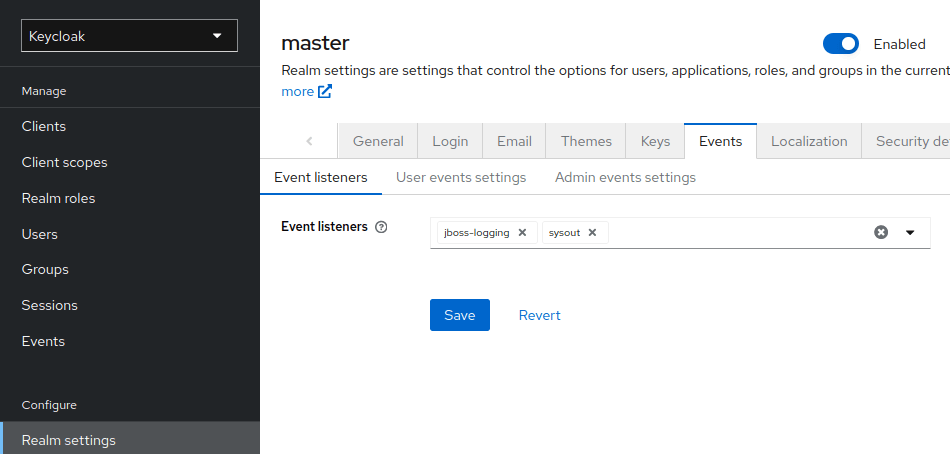This screenshot has height=454, width=950.
Task: Remove the jboss-logging event listener chip
Action: (x=522, y=233)
